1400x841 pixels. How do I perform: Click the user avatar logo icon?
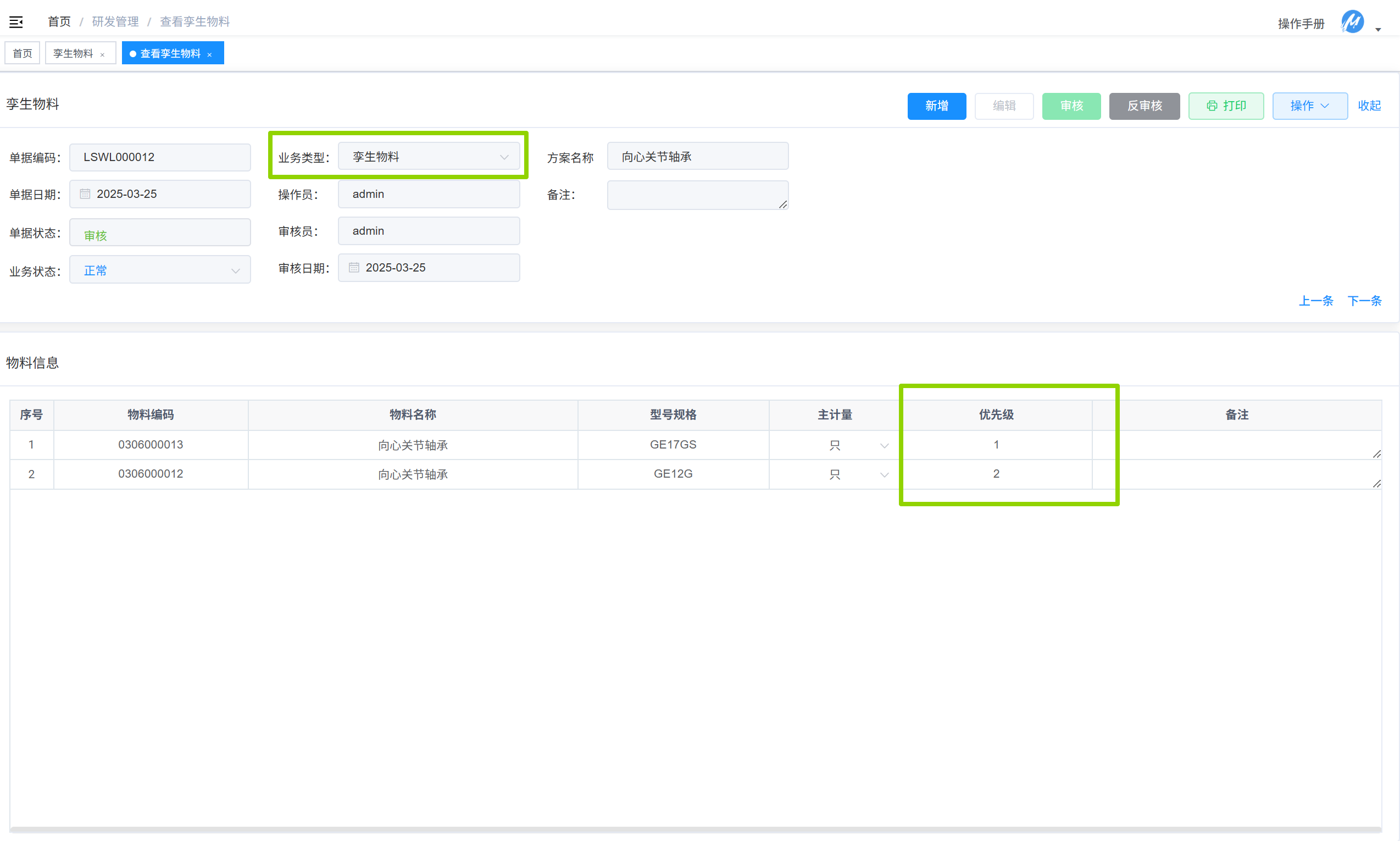pyautogui.click(x=1352, y=22)
